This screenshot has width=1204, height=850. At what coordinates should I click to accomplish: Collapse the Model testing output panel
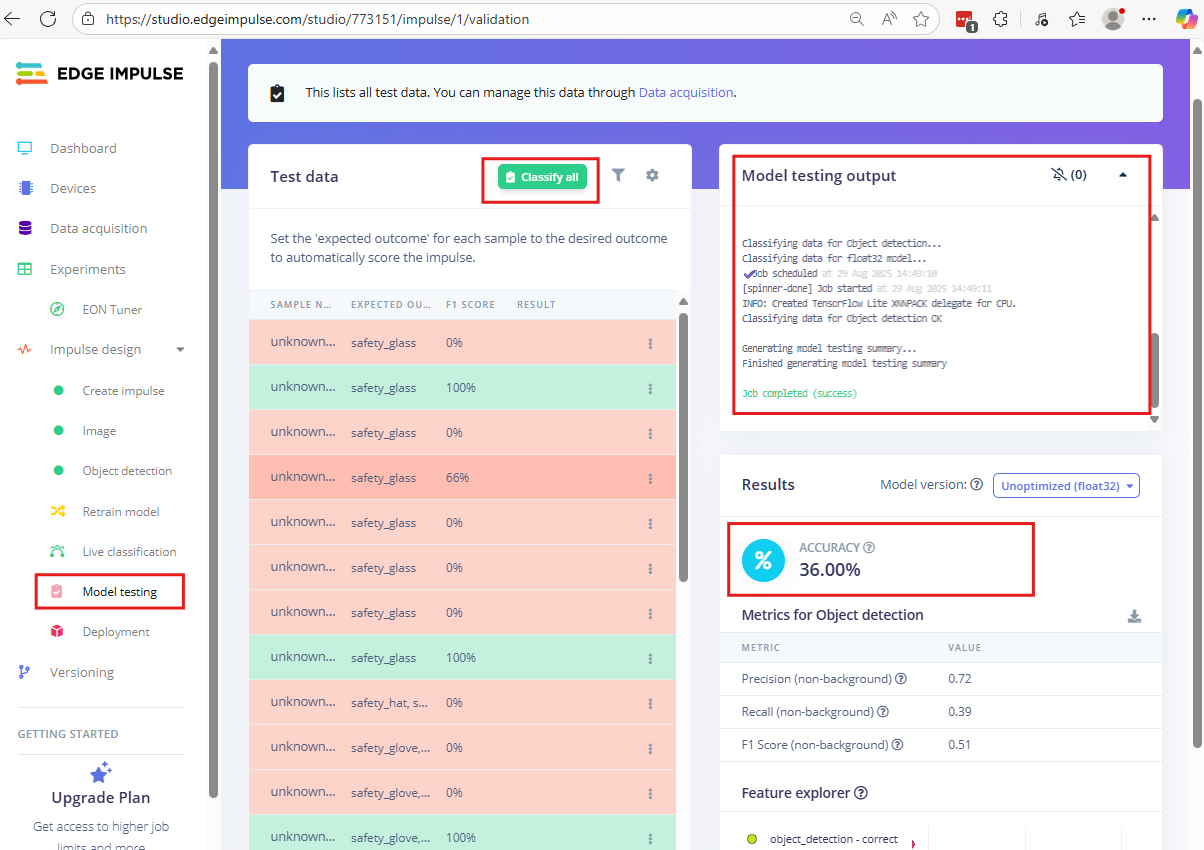(x=1122, y=175)
